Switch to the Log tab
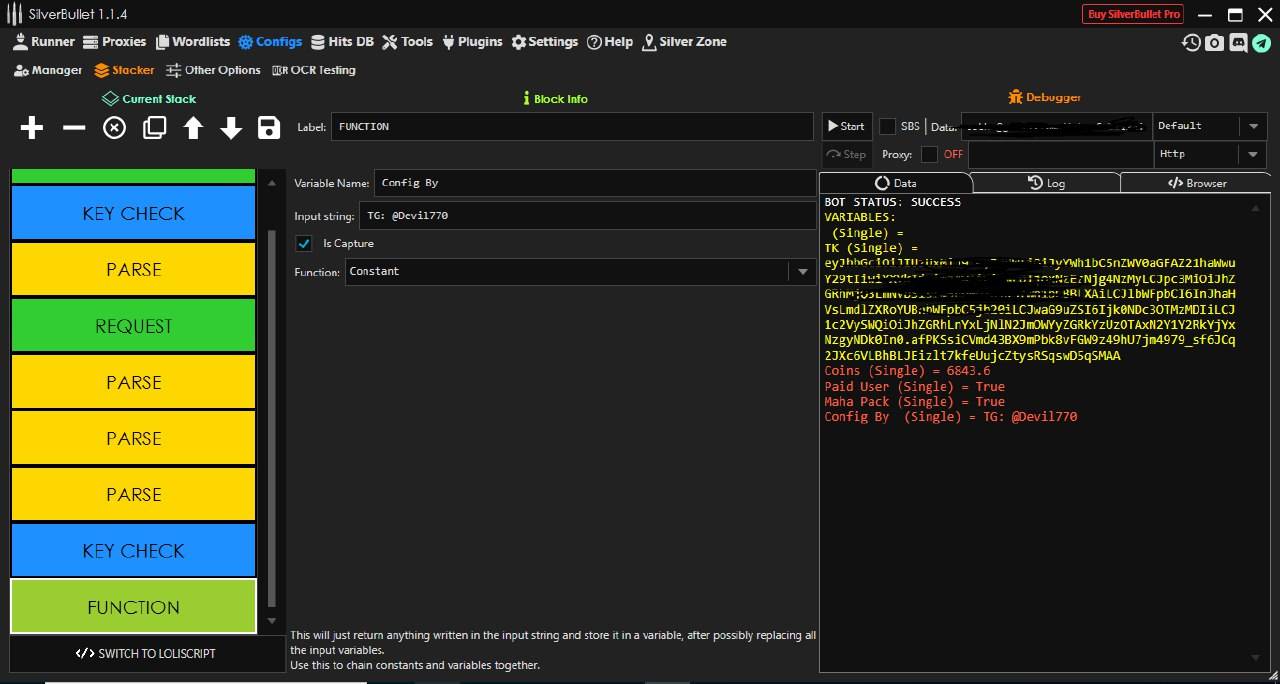Image resolution: width=1280 pixels, height=684 pixels. [1046, 183]
